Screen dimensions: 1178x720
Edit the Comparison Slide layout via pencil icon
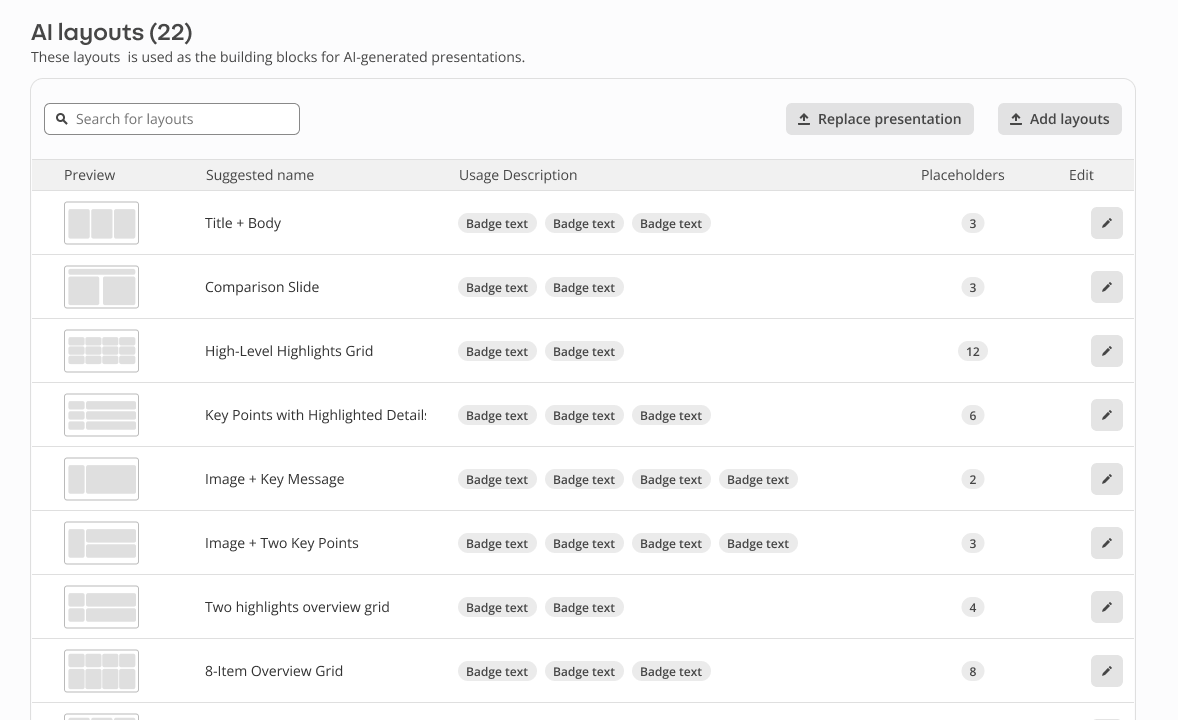pyautogui.click(x=1107, y=287)
